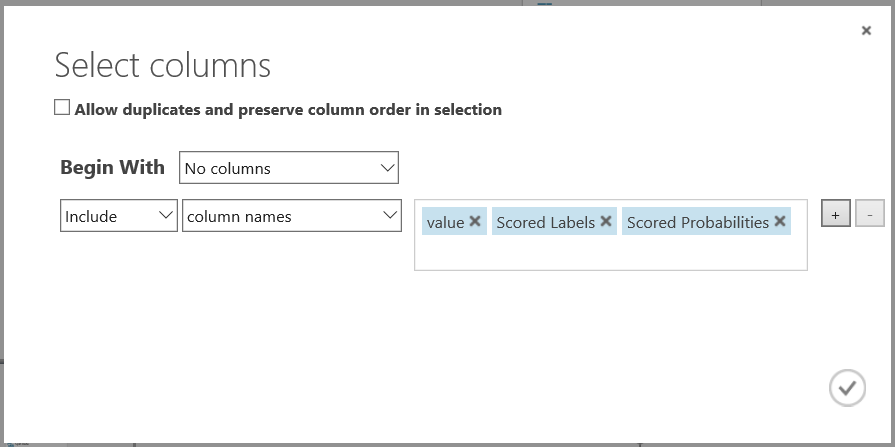895x447 pixels.
Task: Delete the Scored Probabilities tag
Action: coord(780,222)
